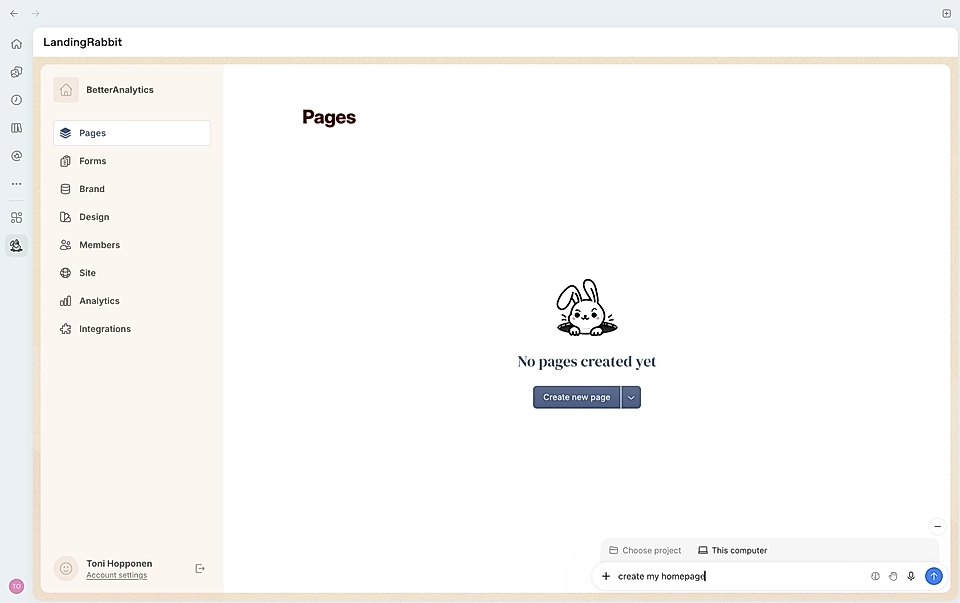The image size is (960, 603).
Task: Click the LandingRabbit title
Action: (83, 42)
